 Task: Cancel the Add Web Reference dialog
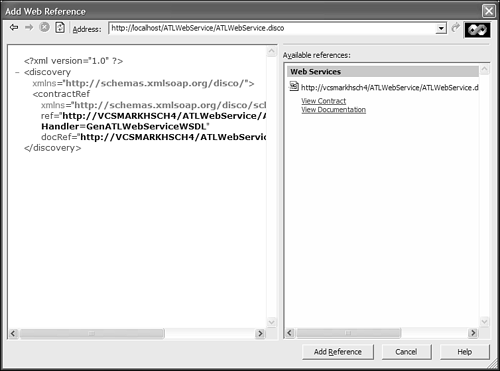(406, 352)
